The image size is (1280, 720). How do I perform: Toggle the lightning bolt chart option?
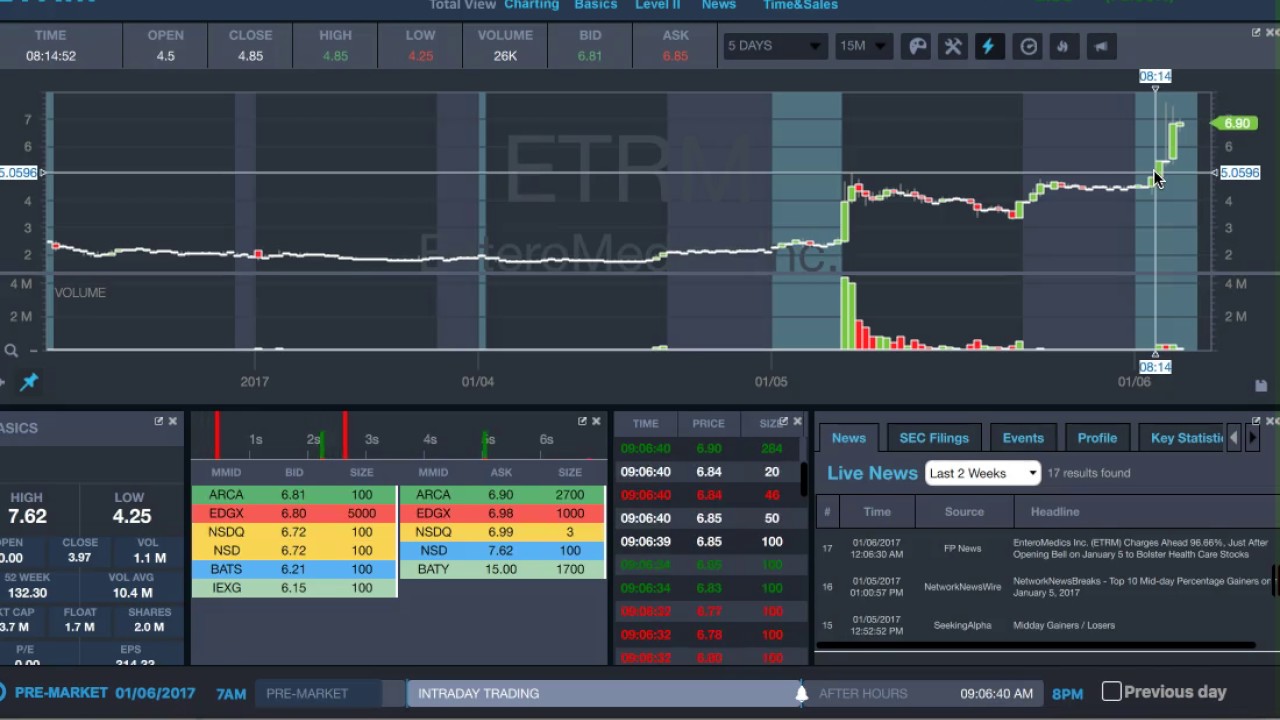pos(988,46)
